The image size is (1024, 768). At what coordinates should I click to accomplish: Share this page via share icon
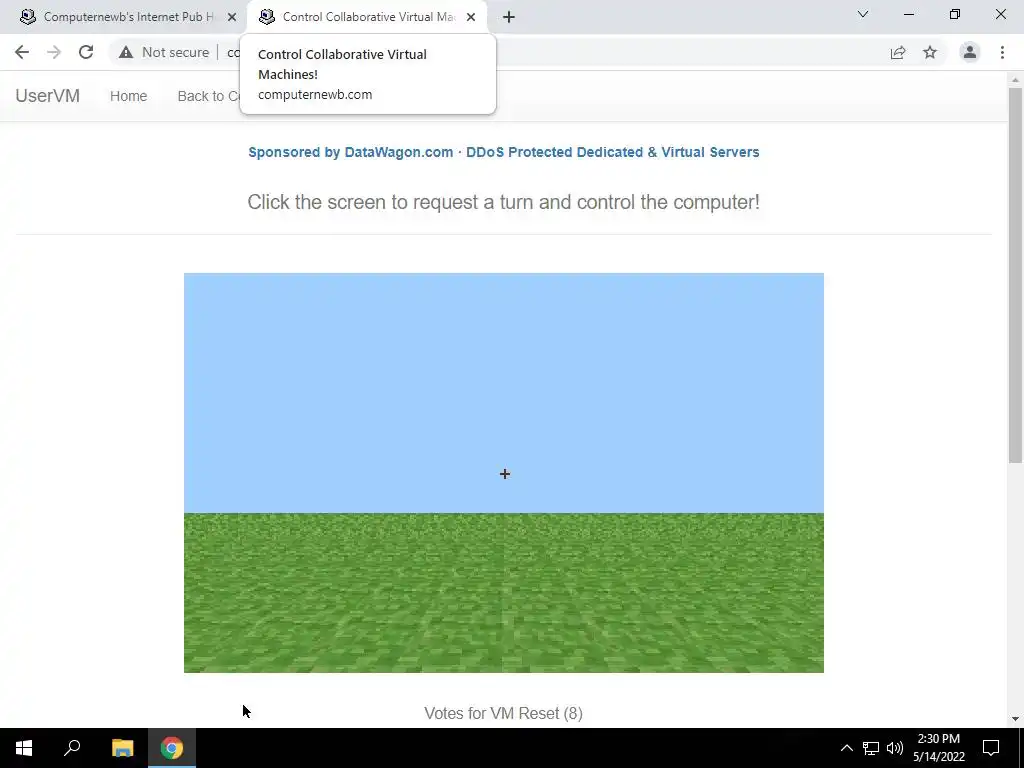pos(898,52)
